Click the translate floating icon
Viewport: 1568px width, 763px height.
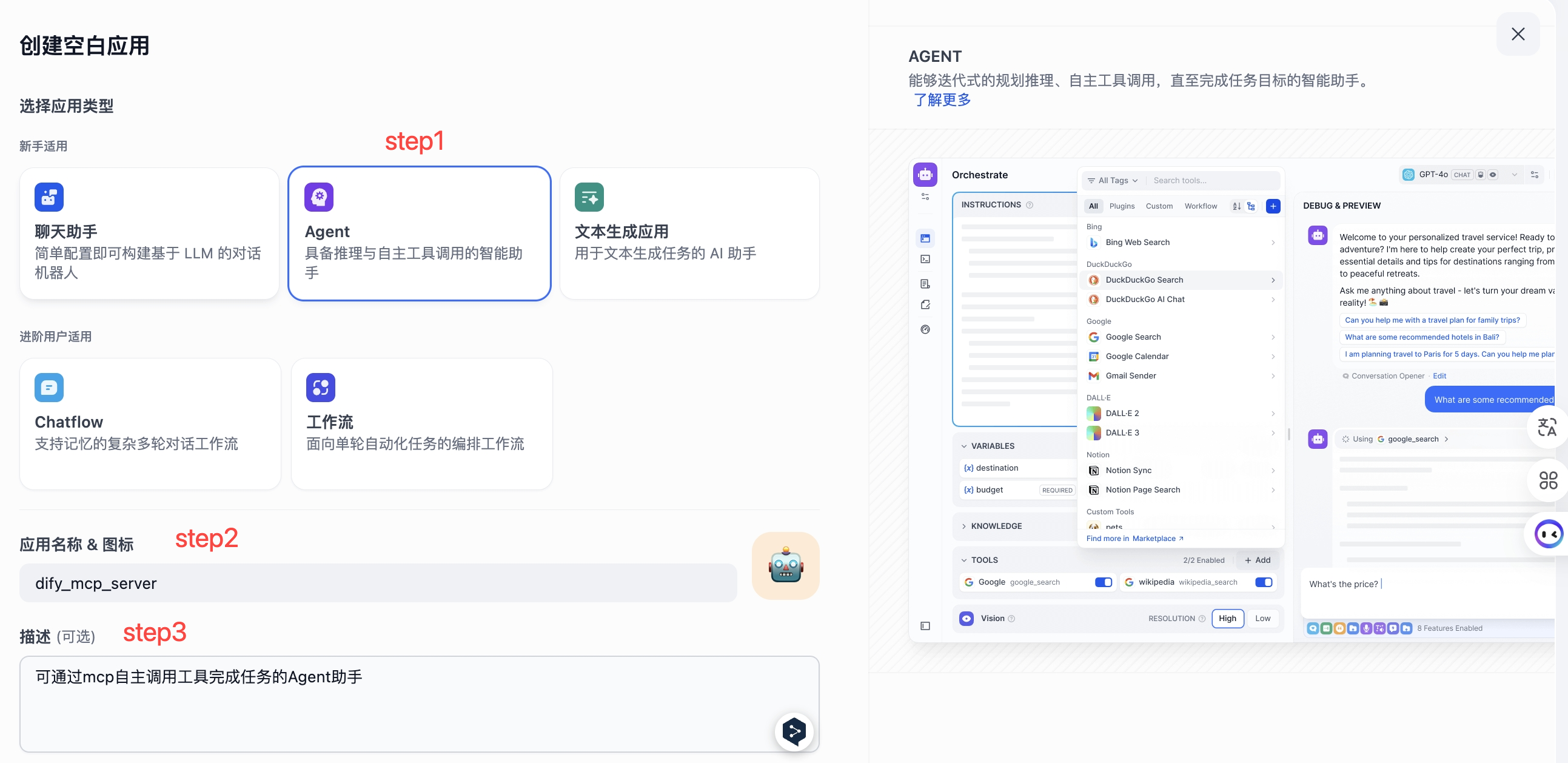pos(1547,427)
